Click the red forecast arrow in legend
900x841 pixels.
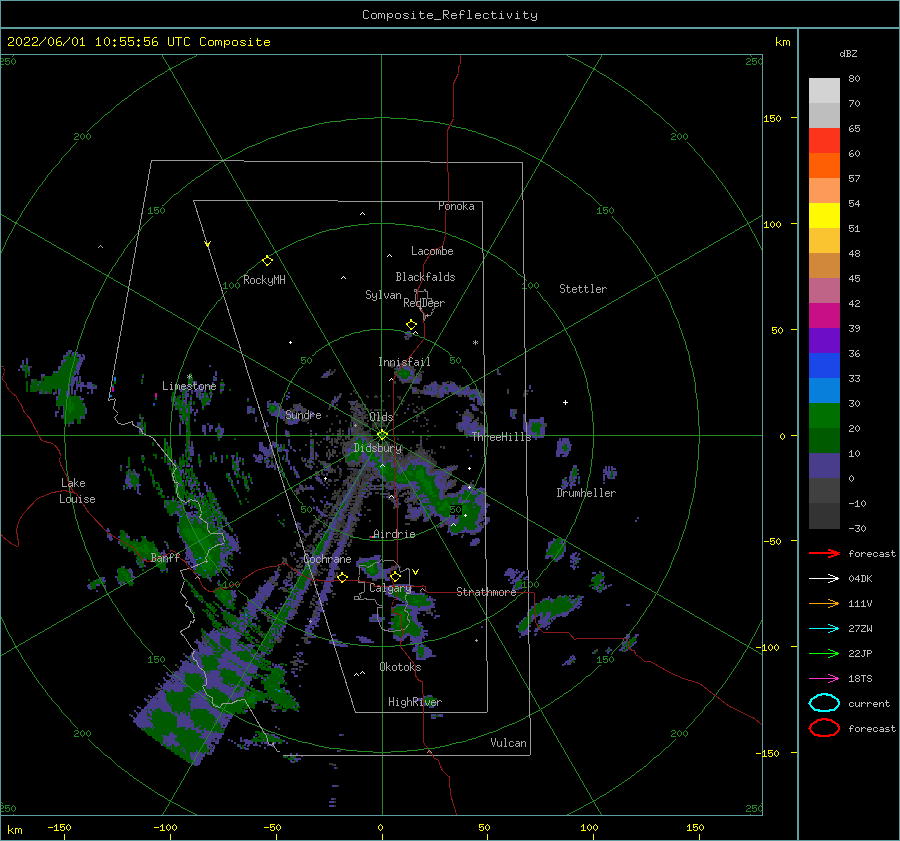824,553
